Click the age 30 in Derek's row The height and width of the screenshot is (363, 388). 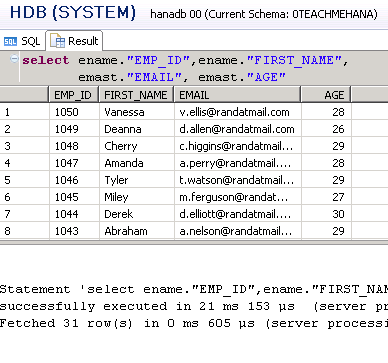(338, 214)
